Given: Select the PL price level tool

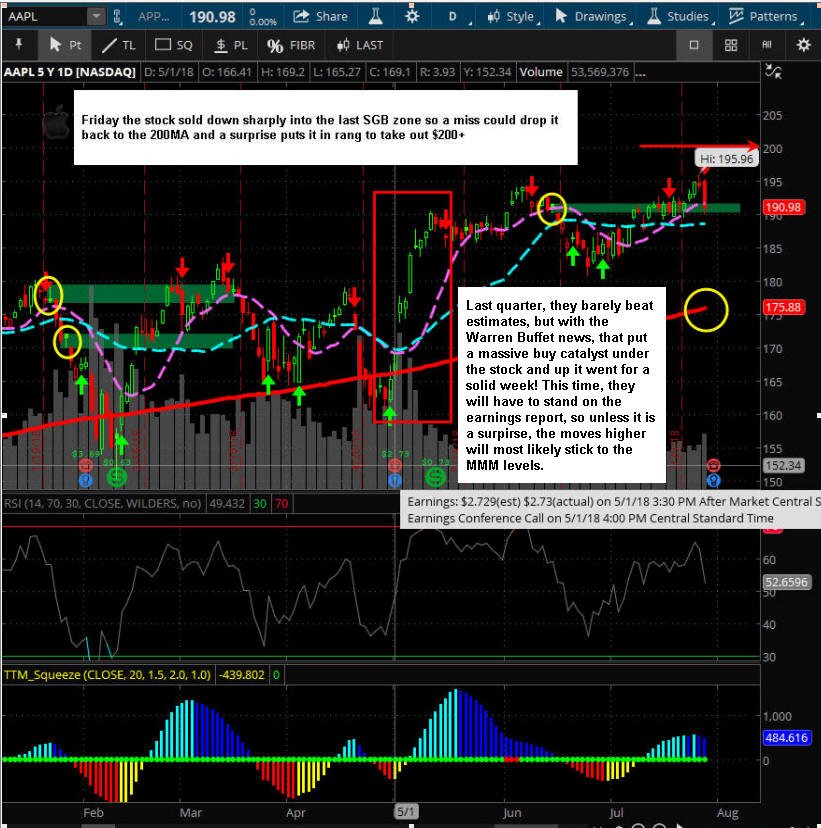Looking at the screenshot, I should pyautogui.click(x=231, y=45).
